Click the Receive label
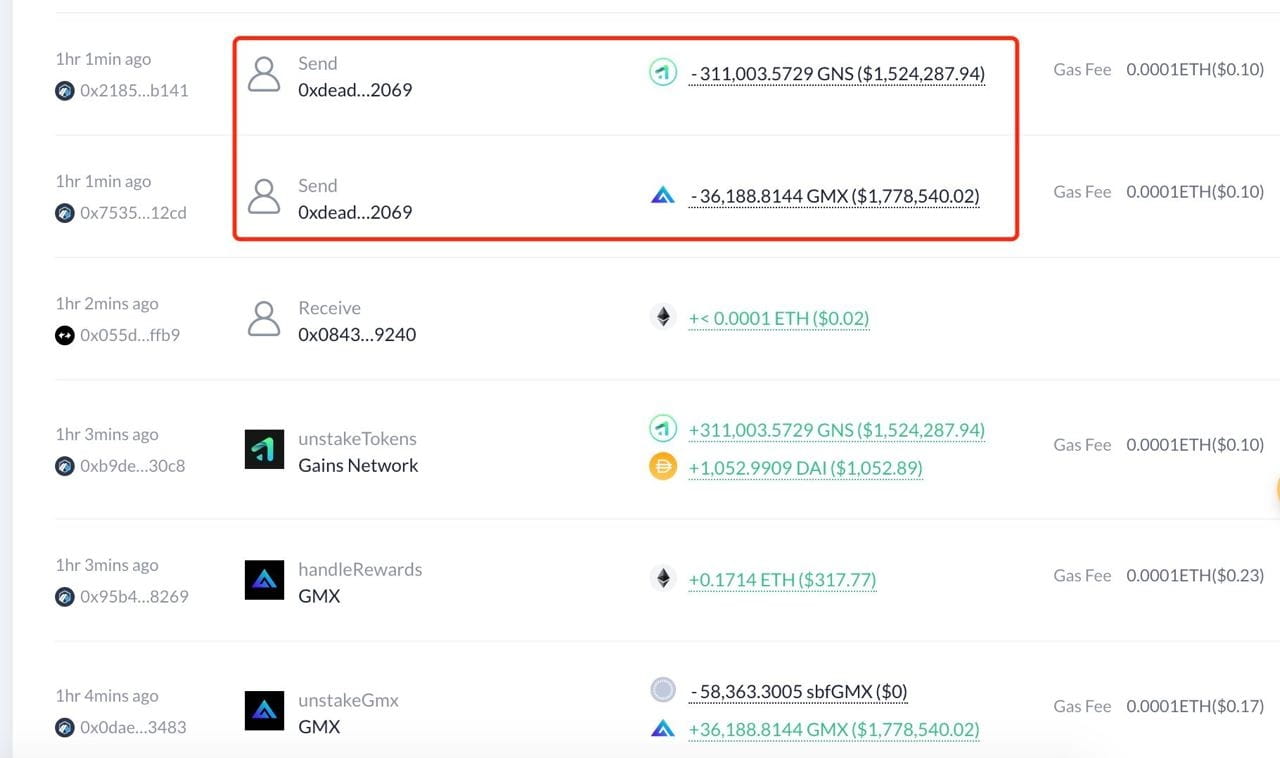This screenshot has height=758, width=1280. coord(329,308)
